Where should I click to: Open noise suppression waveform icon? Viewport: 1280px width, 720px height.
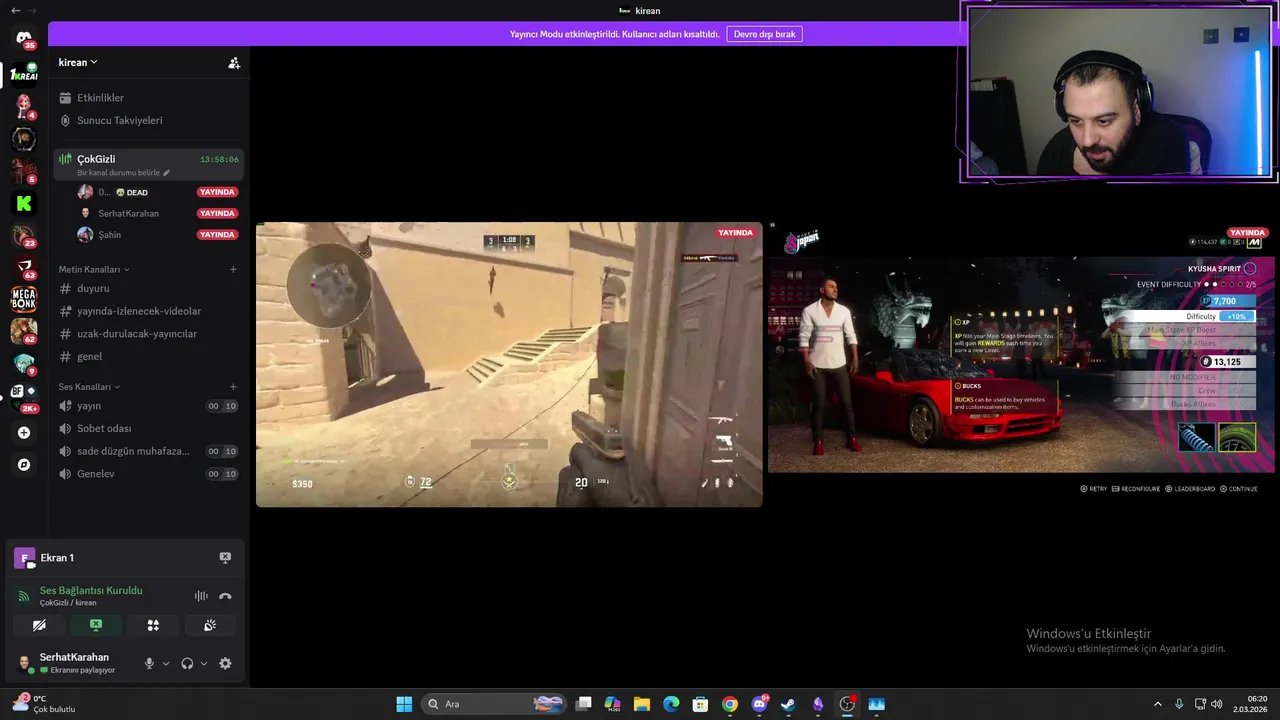click(x=201, y=596)
